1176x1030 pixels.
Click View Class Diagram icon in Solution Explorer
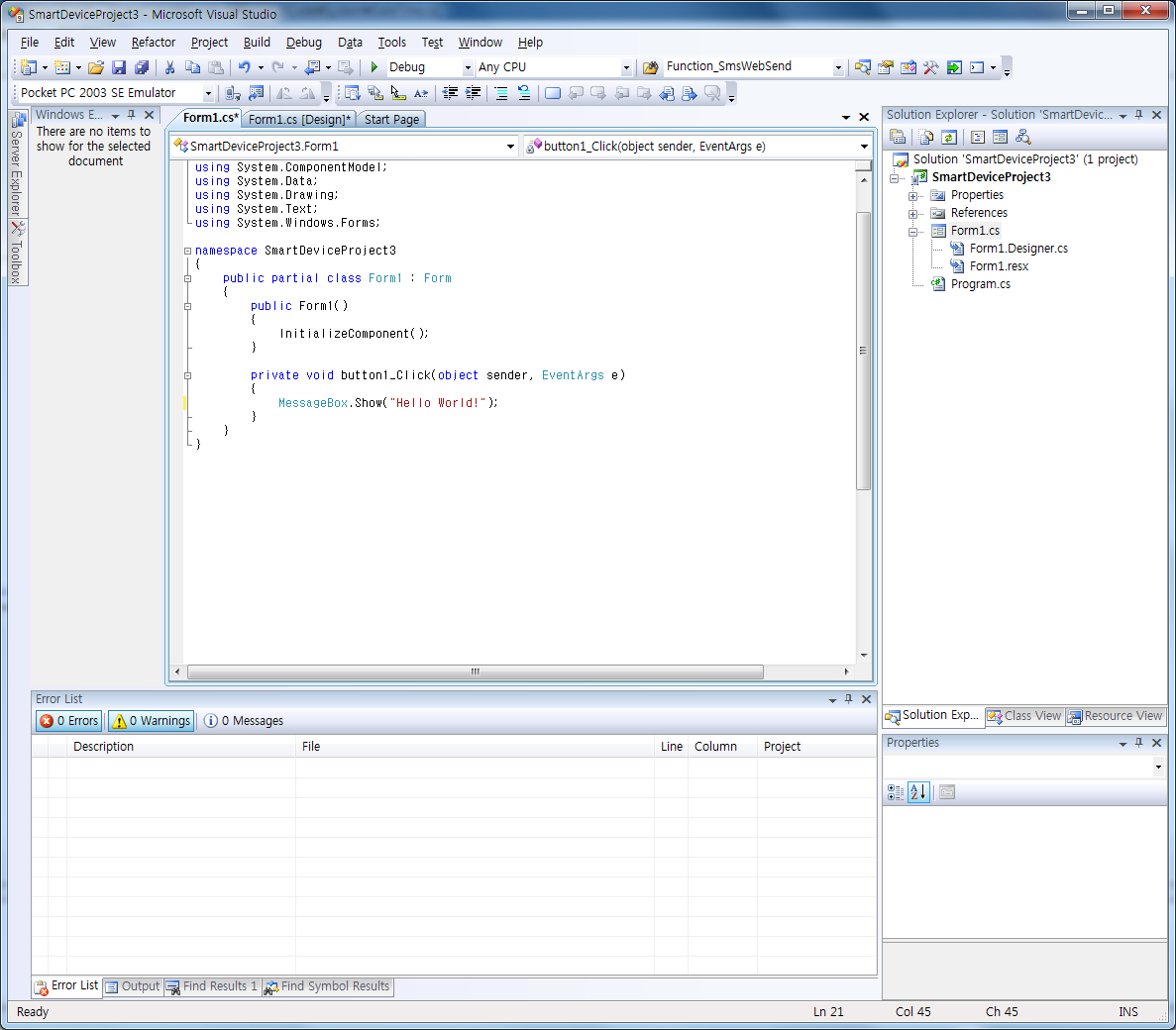pyautogui.click(x=1023, y=138)
